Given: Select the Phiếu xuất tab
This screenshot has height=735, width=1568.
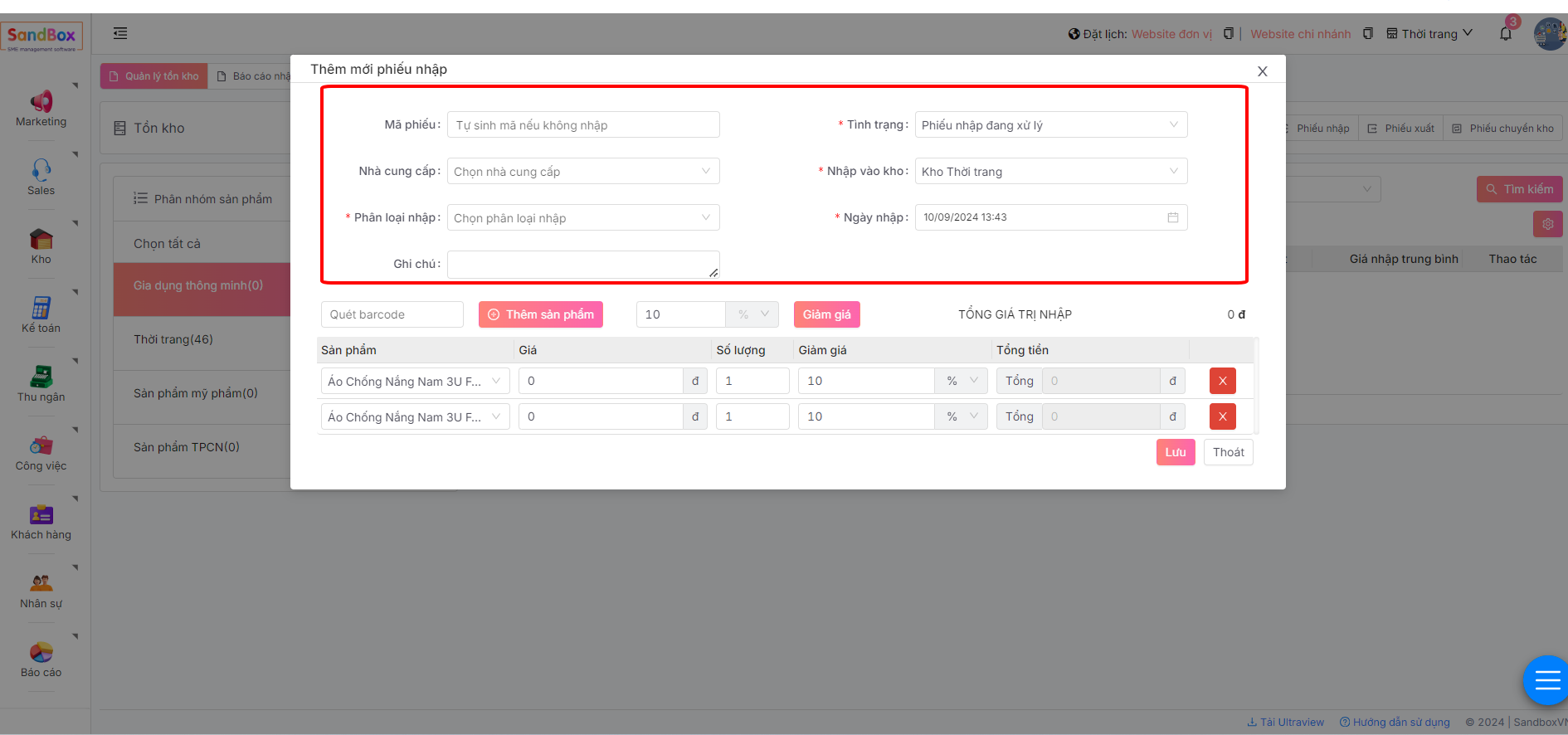Looking at the screenshot, I should [1400, 129].
